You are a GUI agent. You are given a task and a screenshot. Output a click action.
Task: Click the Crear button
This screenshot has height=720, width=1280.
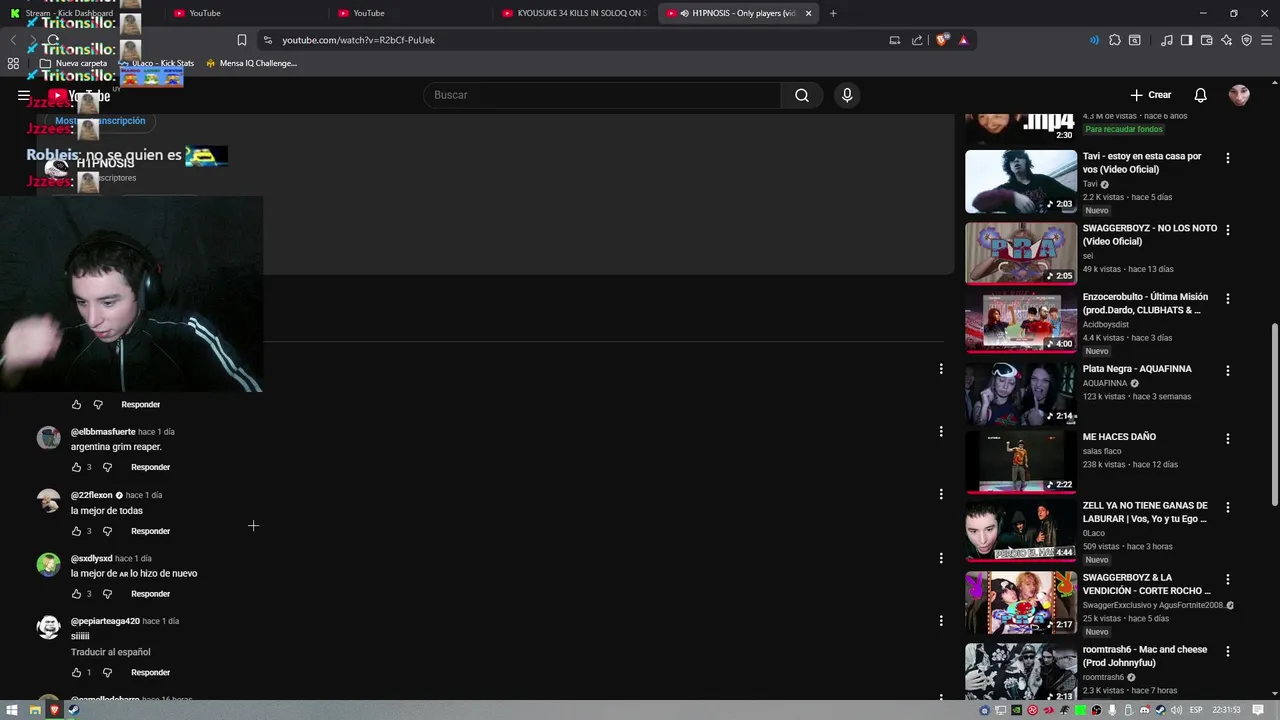tap(1150, 95)
